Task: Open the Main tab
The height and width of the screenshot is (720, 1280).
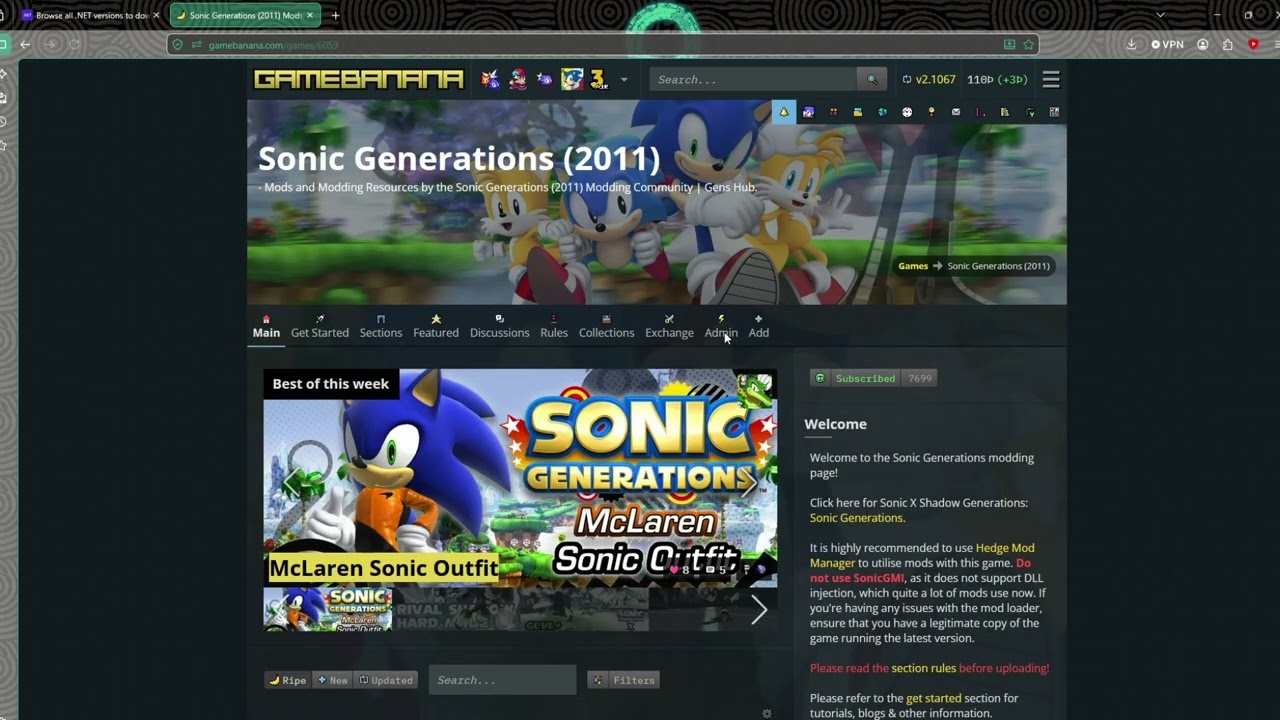Action: [x=266, y=327]
